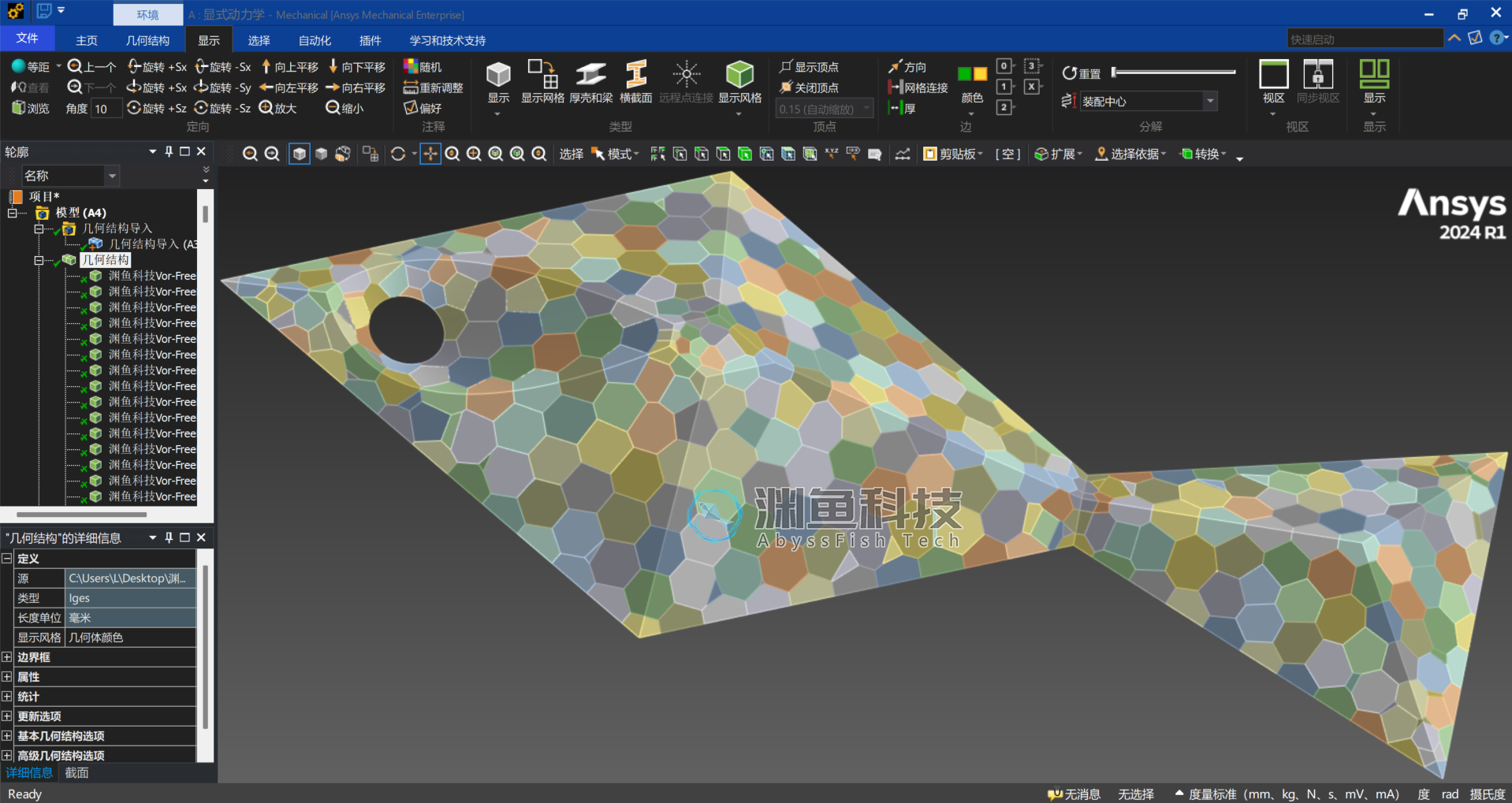Screen dimensions: 1512x803
Task: Toggle the 浏览 look-at view button
Action: 31,108
